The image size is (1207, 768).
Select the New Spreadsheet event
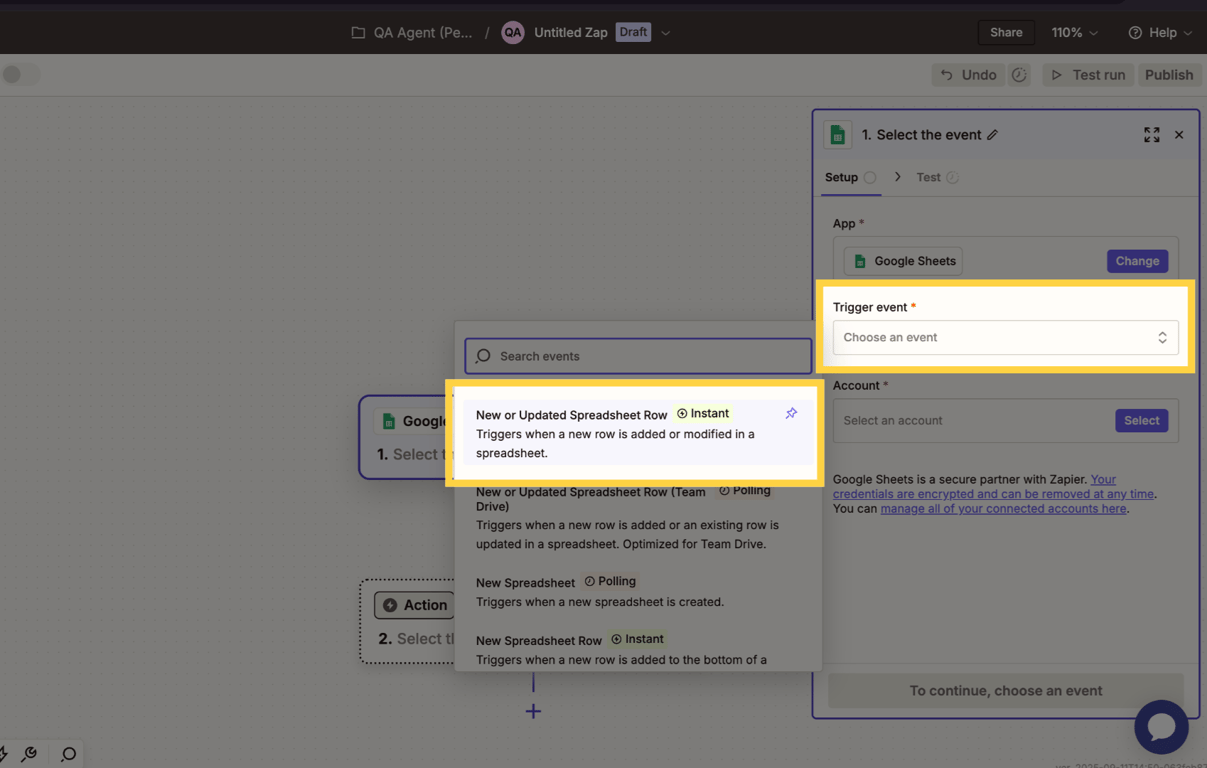coord(637,591)
